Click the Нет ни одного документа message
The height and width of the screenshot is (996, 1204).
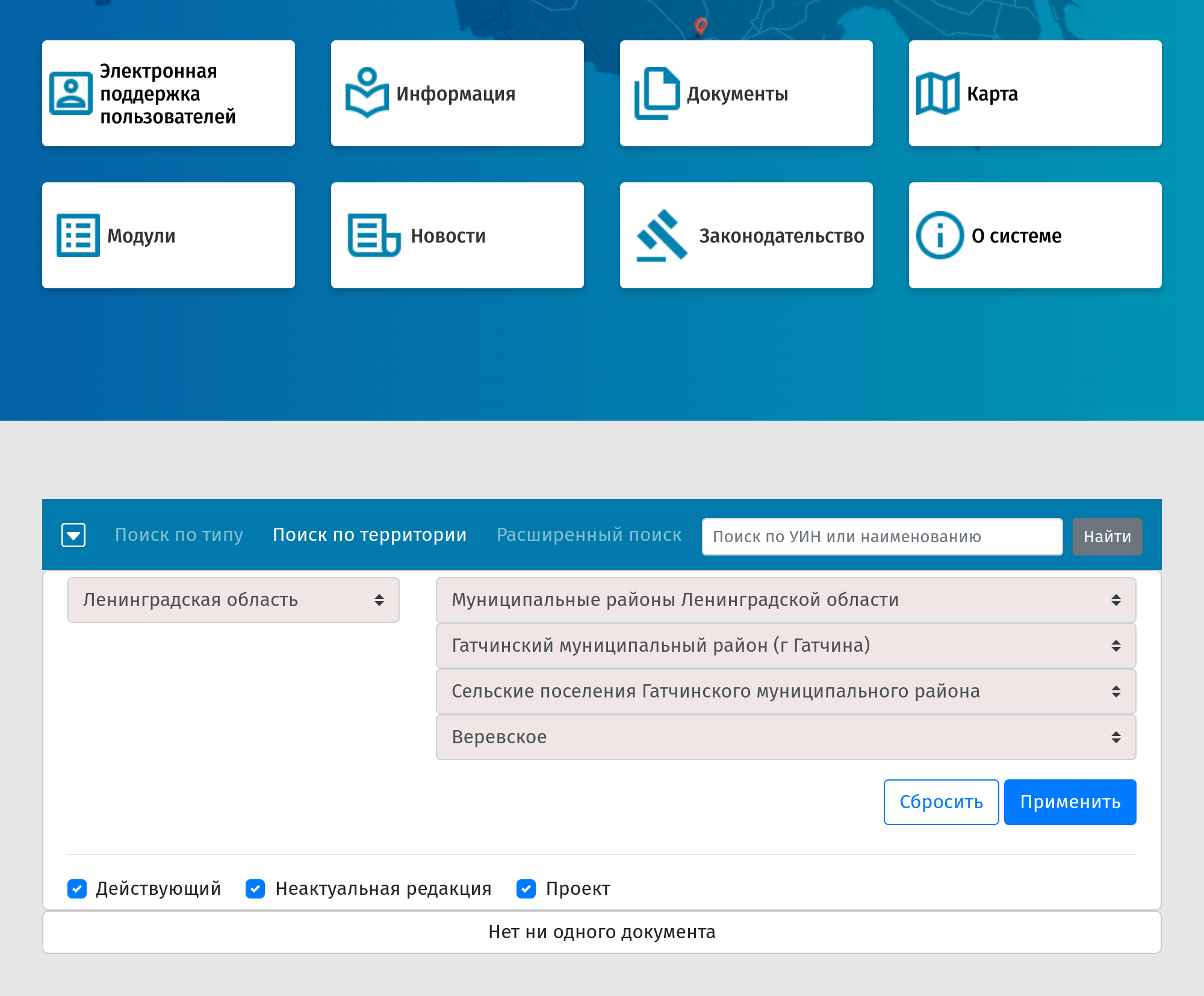point(602,932)
